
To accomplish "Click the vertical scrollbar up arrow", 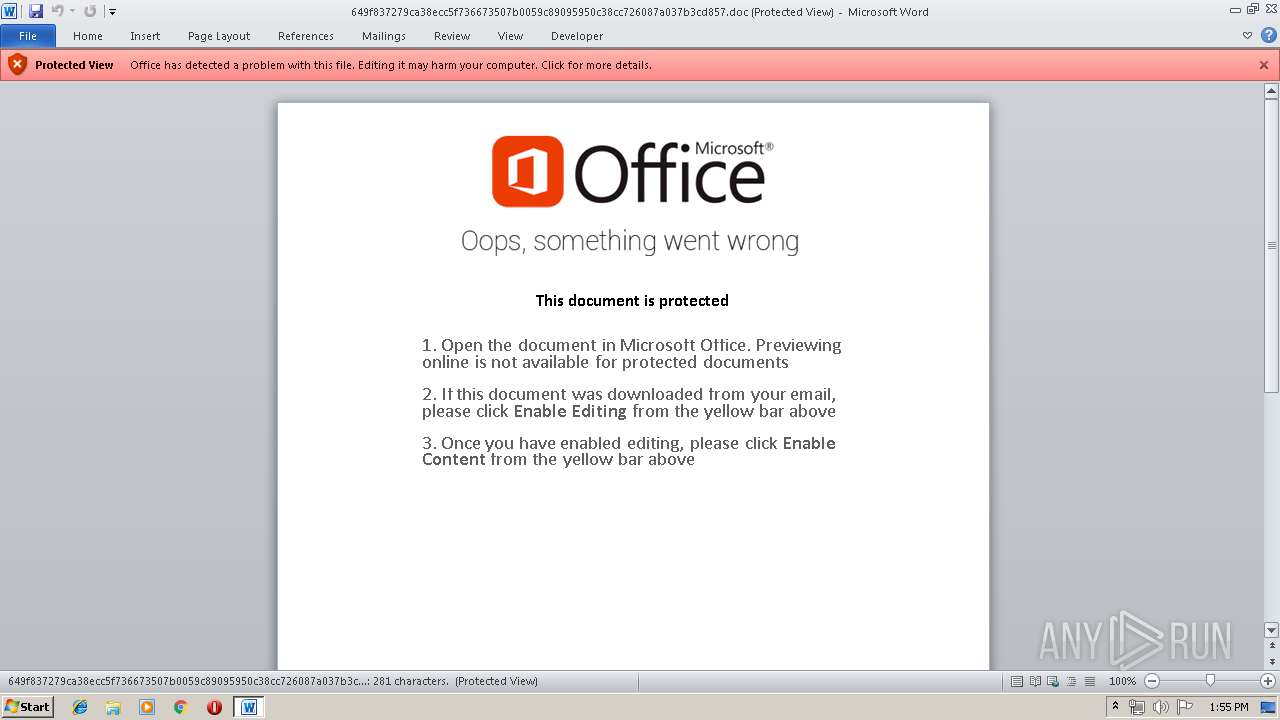I will pyautogui.click(x=1271, y=91).
